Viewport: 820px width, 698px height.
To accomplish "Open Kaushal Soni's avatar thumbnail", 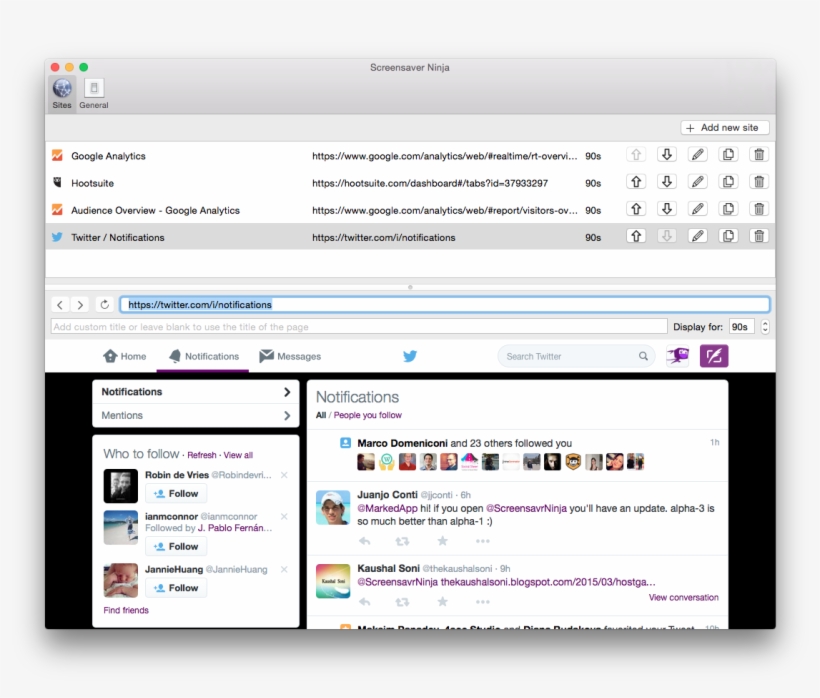I will (x=333, y=581).
